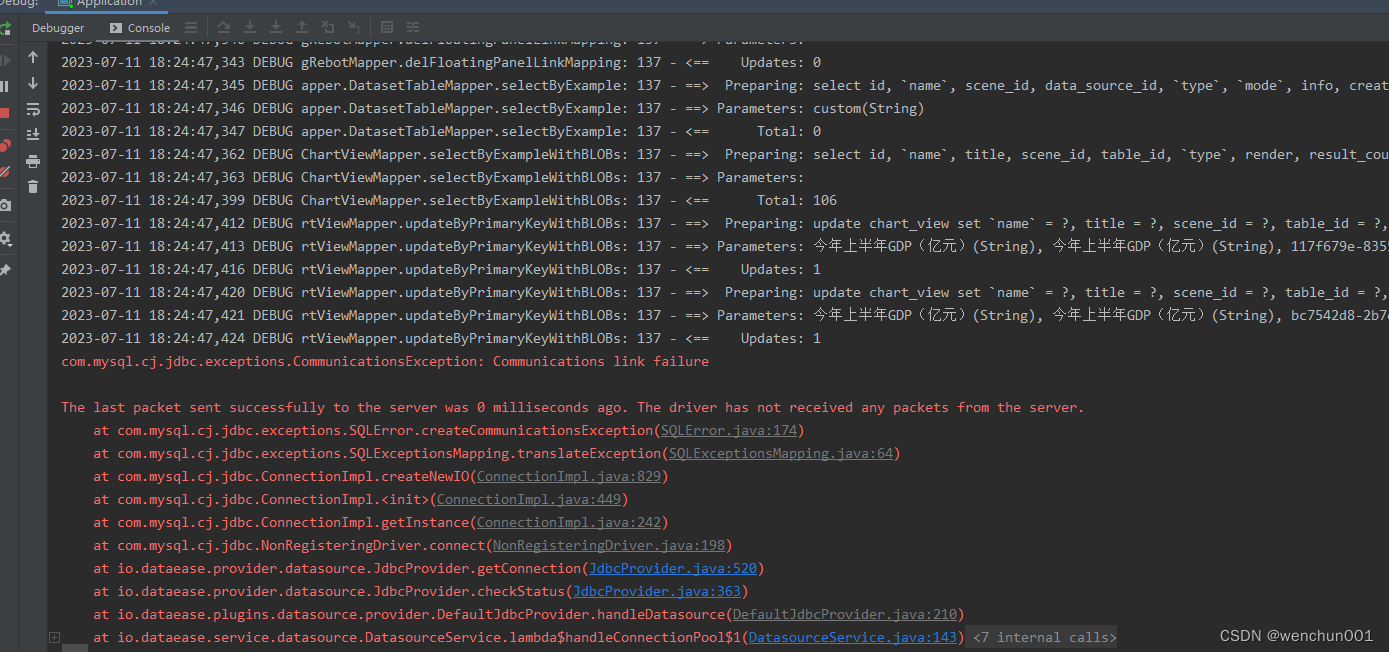This screenshot has height=652, width=1389.
Task: Take a thread dump with camera icon
Action: click(4, 205)
